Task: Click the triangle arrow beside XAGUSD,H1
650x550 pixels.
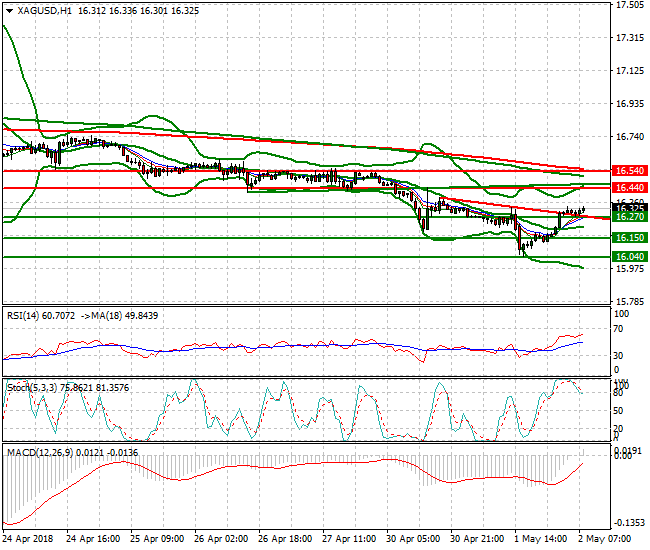Action: coord(8,10)
